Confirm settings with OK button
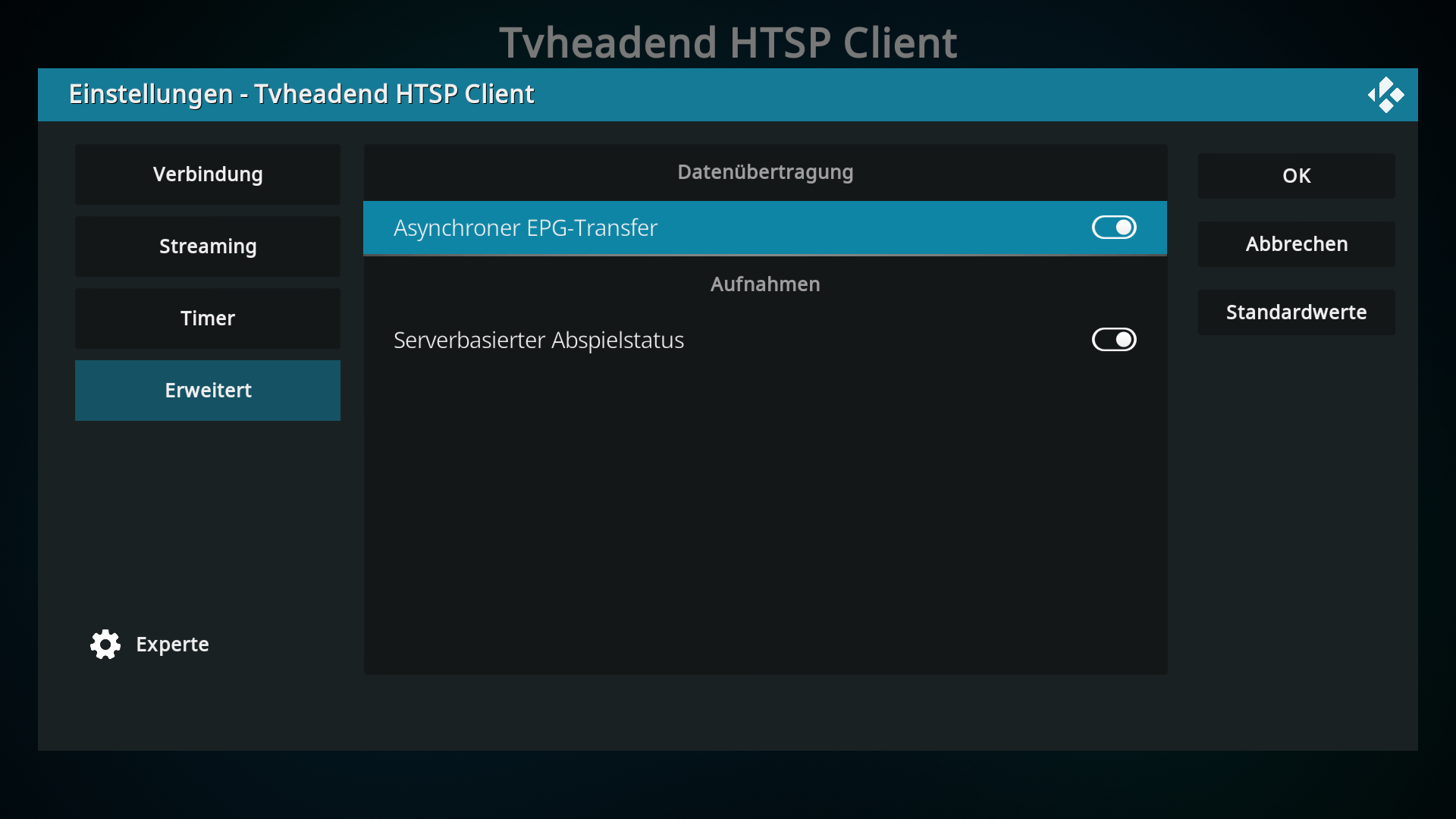Screen dimensions: 1456x819 [x=1296, y=176]
